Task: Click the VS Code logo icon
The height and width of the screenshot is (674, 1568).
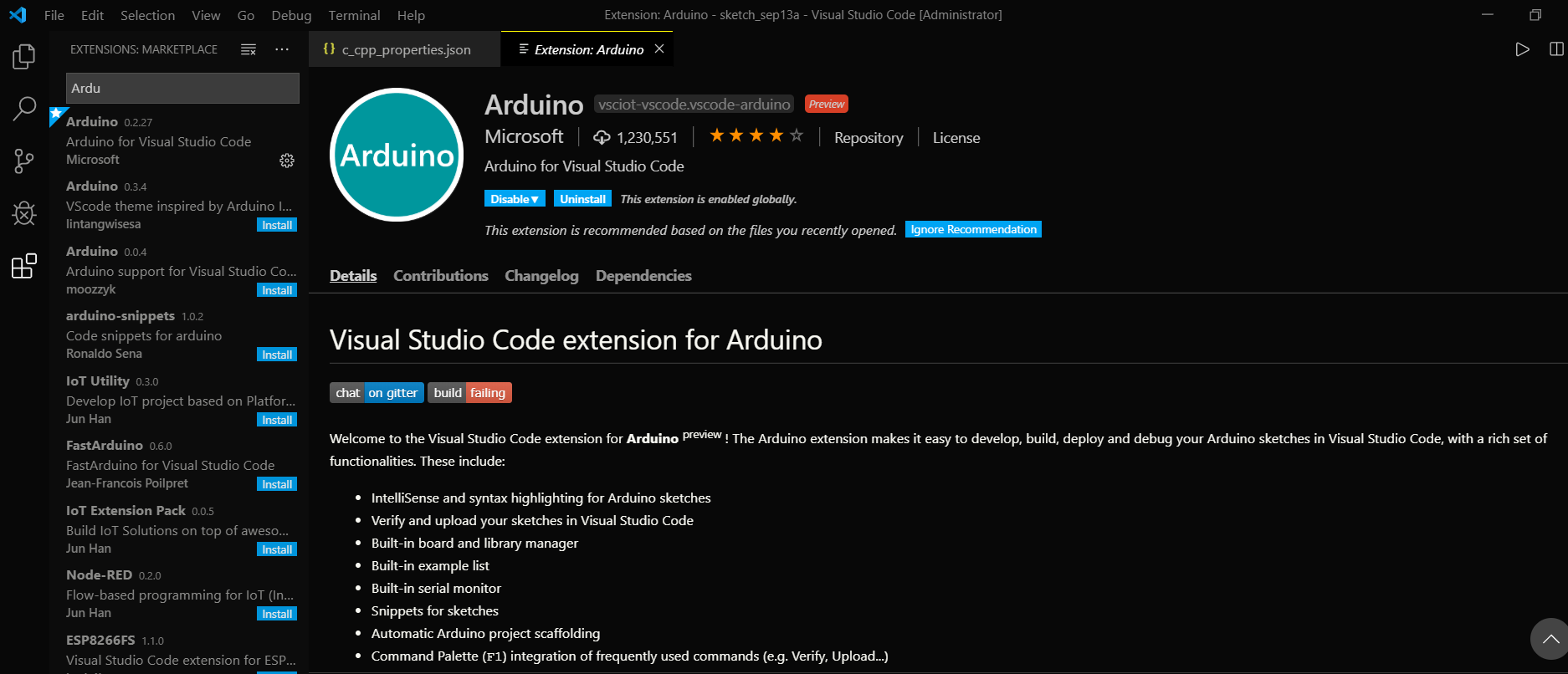Action: 18,15
